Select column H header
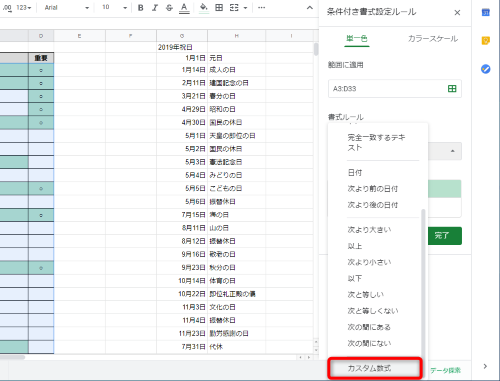 (237, 36)
